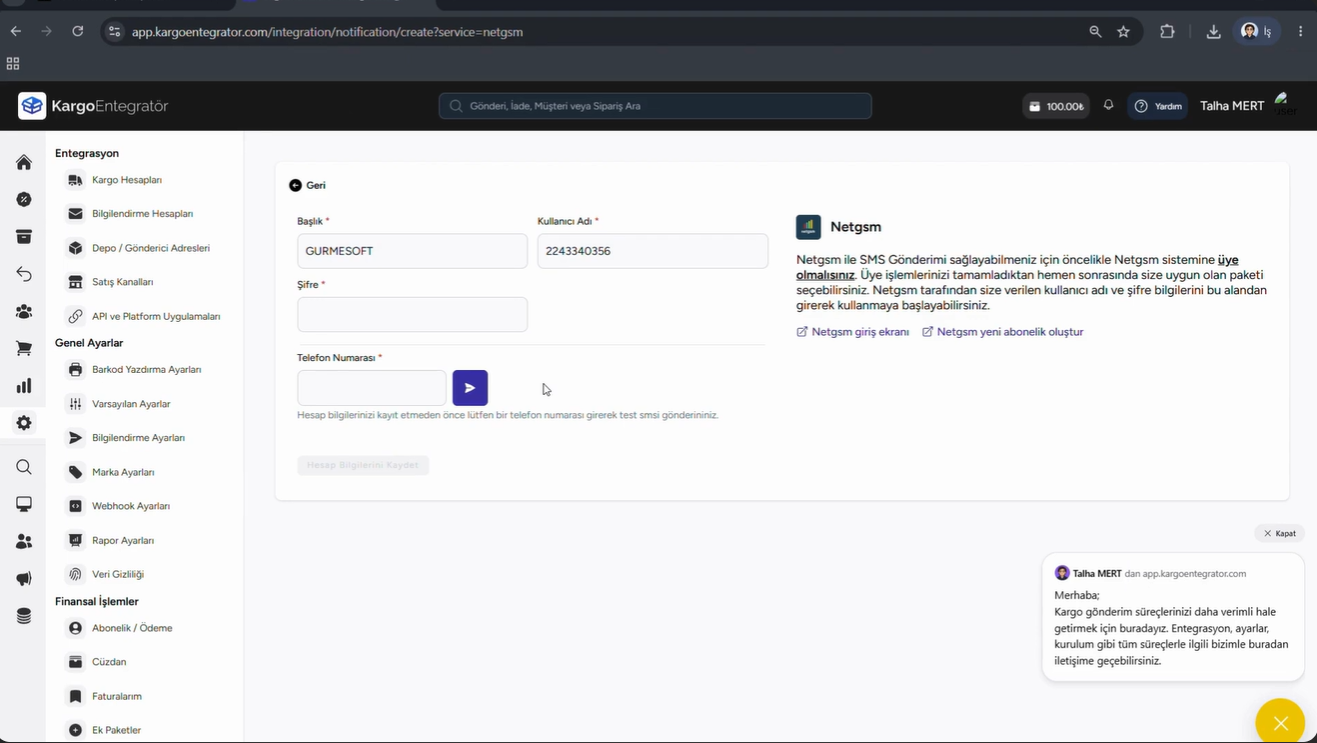The image size is (1317, 743).
Task: Reload the page with browser refresh icon
Action: (78, 32)
